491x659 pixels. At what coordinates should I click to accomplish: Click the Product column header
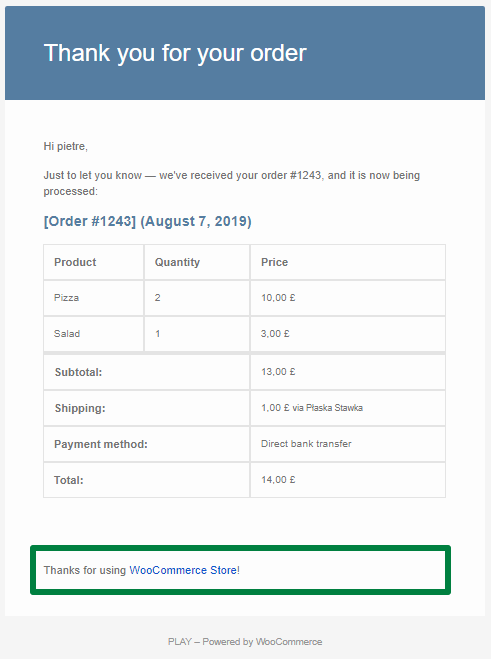tap(75, 262)
